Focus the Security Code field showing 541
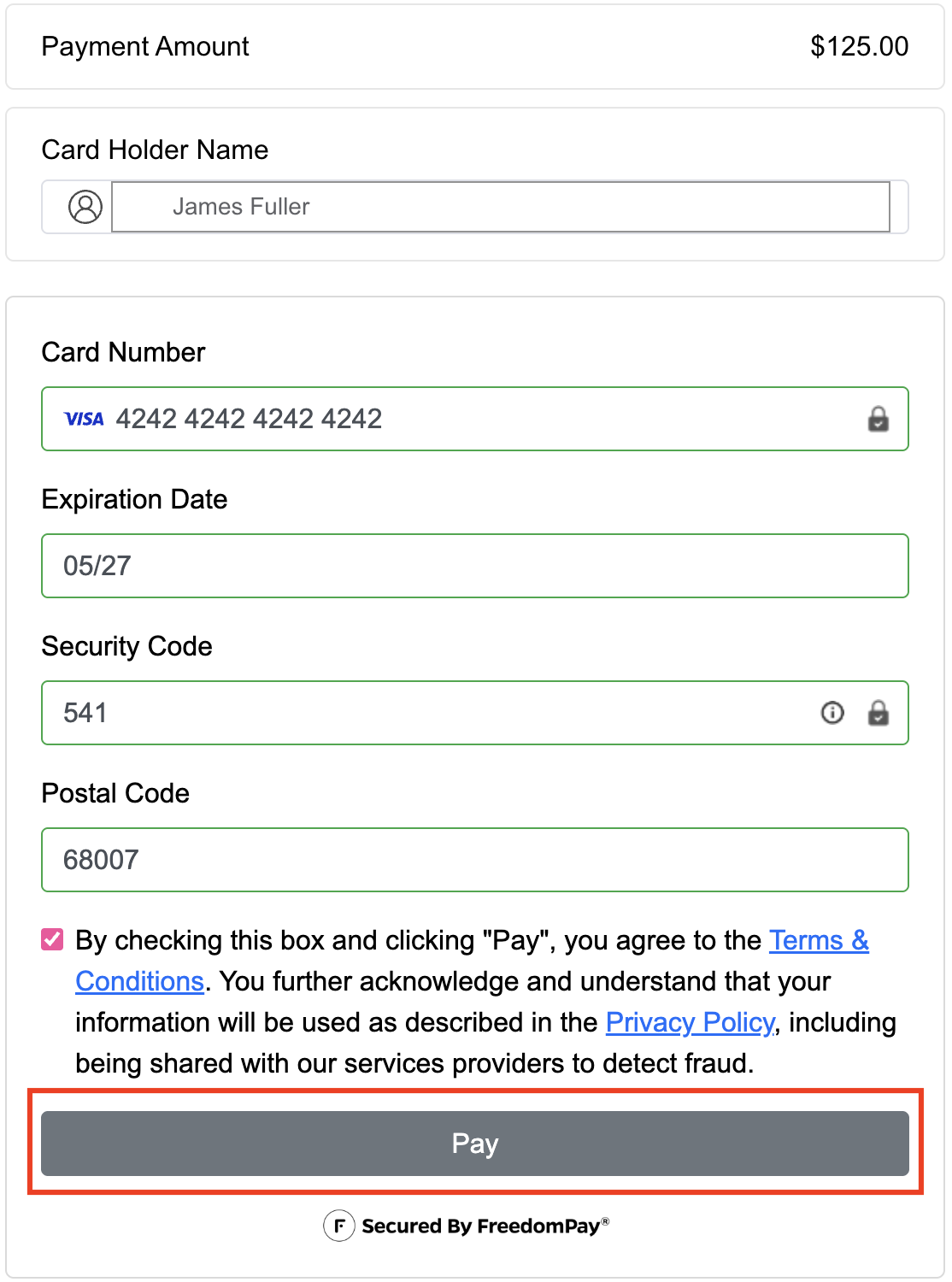Image resolution: width=952 pixels, height=1282 pixels. (x=427, y=713)
